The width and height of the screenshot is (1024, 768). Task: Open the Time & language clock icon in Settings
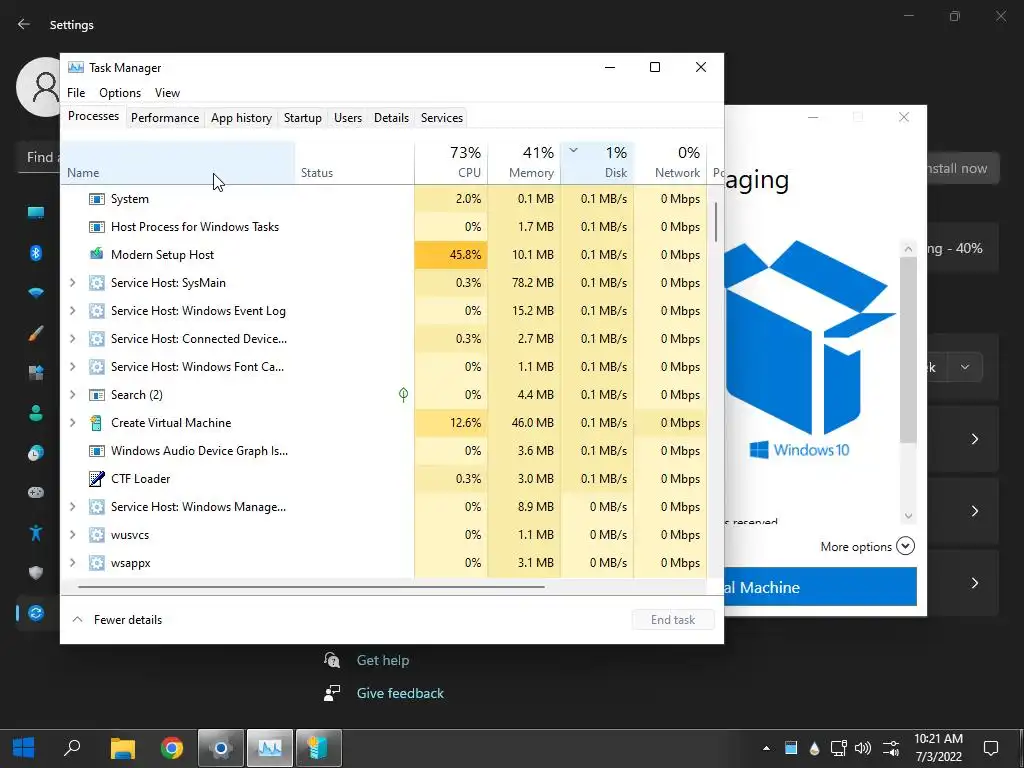coord(36,453)
